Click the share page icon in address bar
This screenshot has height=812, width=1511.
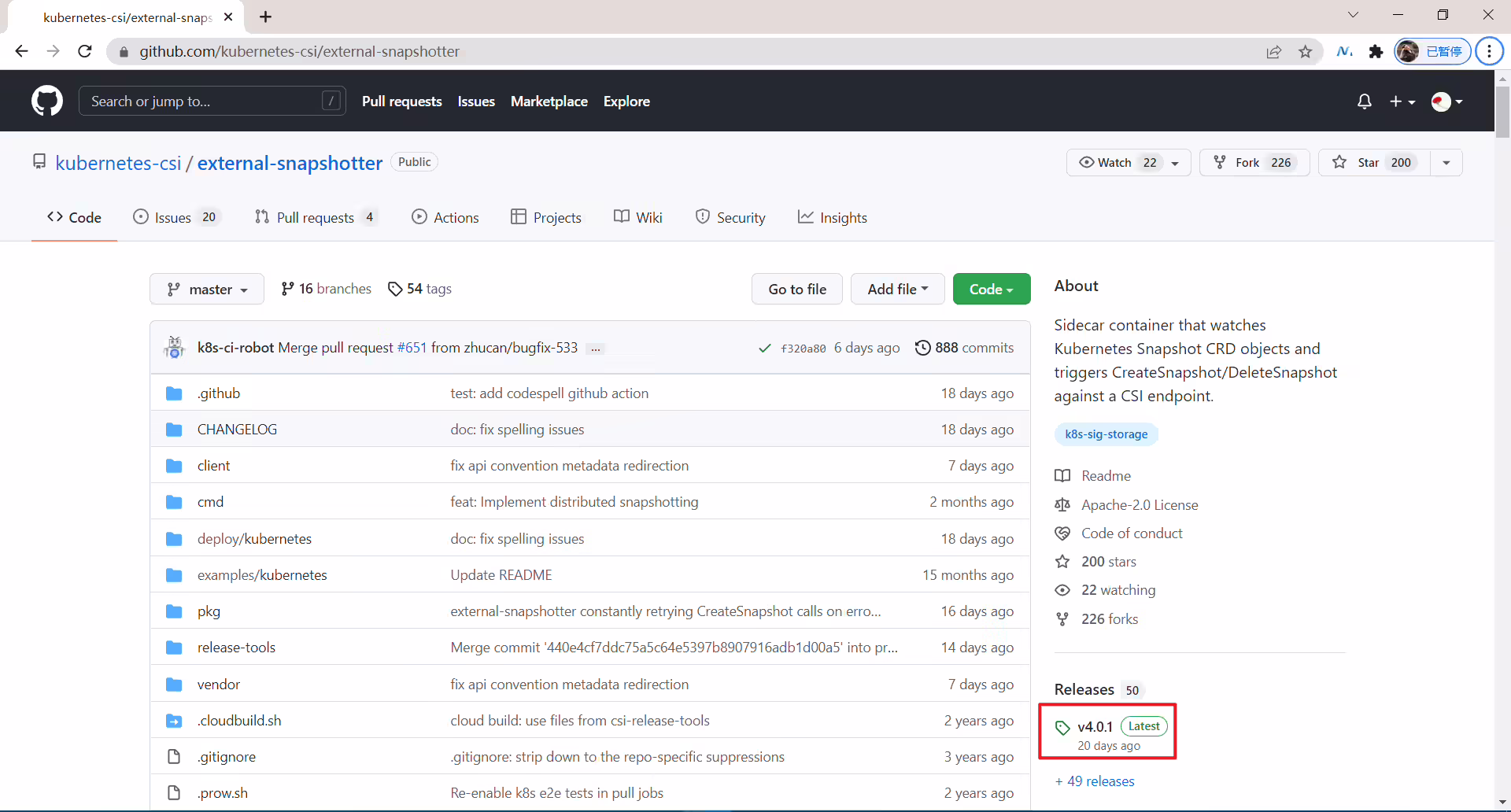(1274, 52)
